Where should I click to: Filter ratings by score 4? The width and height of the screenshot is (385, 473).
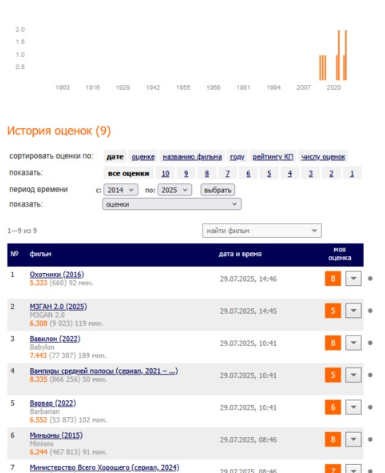point(290,173)
